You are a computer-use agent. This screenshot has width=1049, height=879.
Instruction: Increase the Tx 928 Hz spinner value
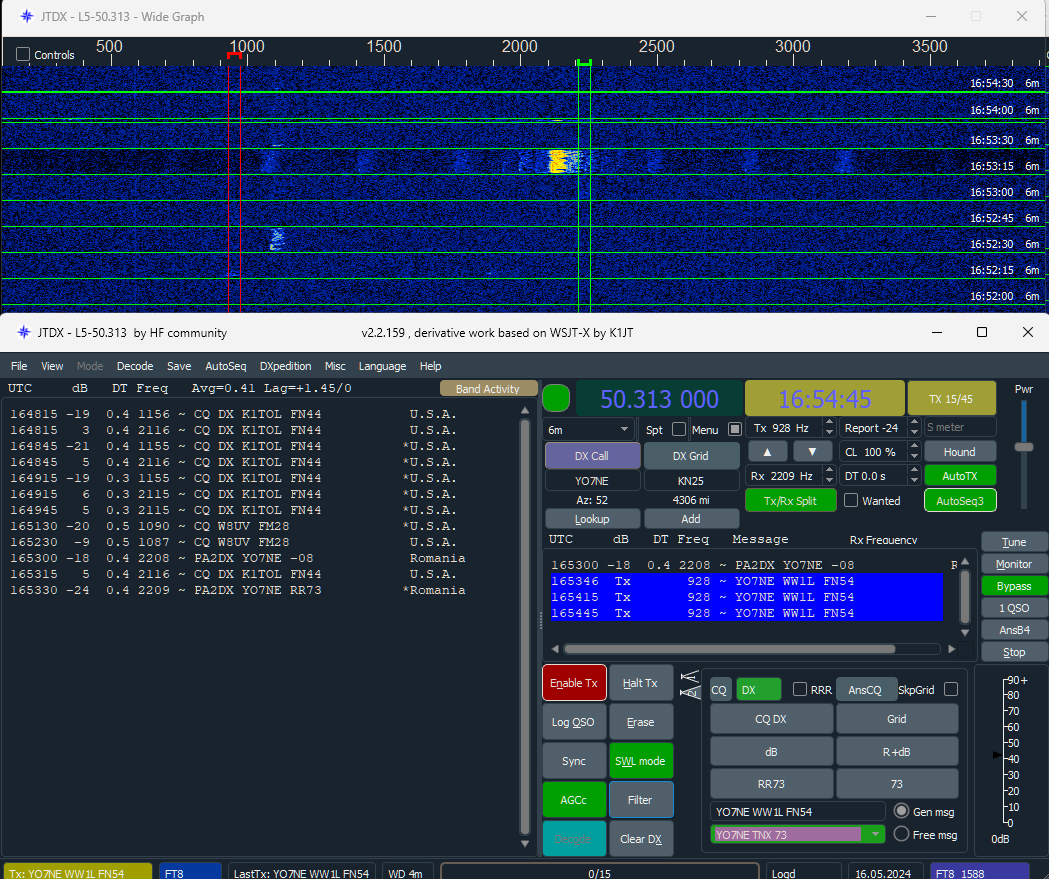click(830, 423)
